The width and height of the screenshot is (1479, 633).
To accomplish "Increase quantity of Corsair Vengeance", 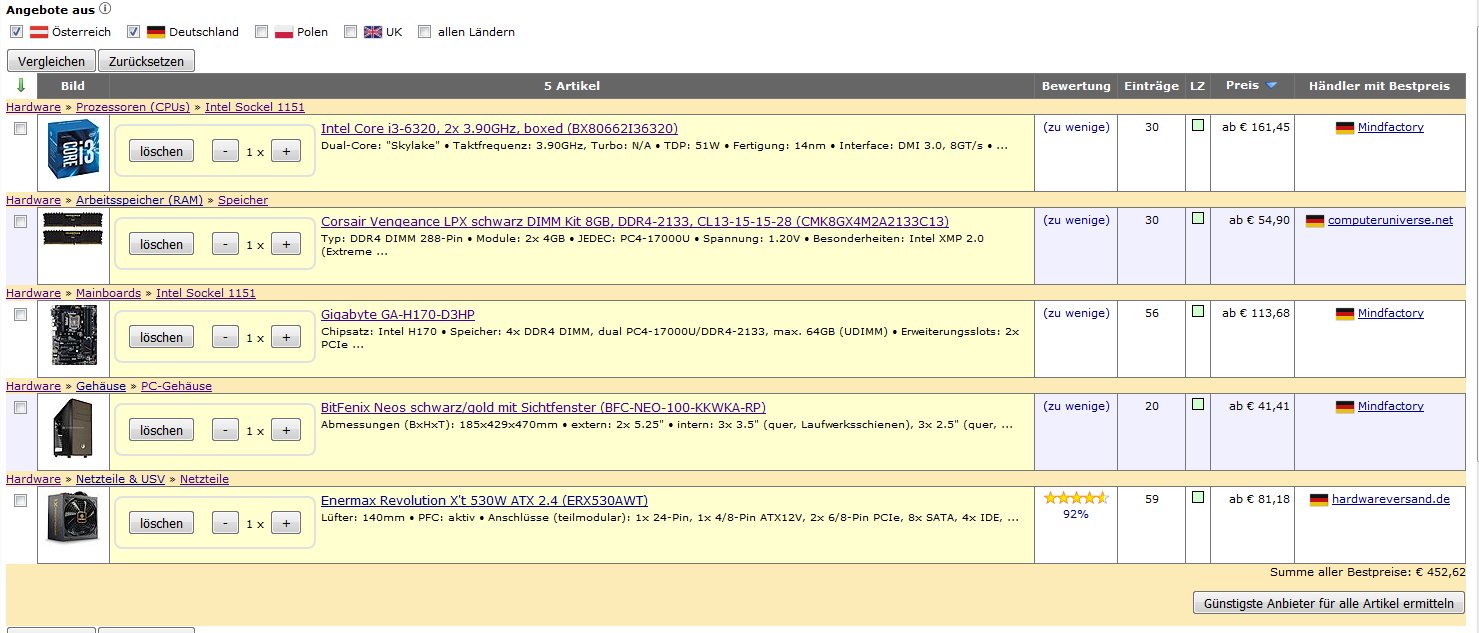I will [286, 245].
